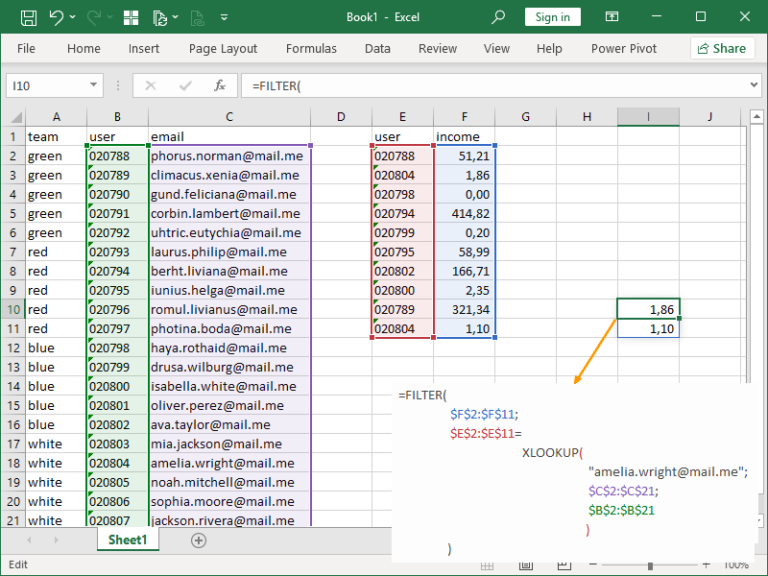Viewport: 768px width, 576px height.
Task: Cancel formula entry with X icon
Action: click(150, 86)
